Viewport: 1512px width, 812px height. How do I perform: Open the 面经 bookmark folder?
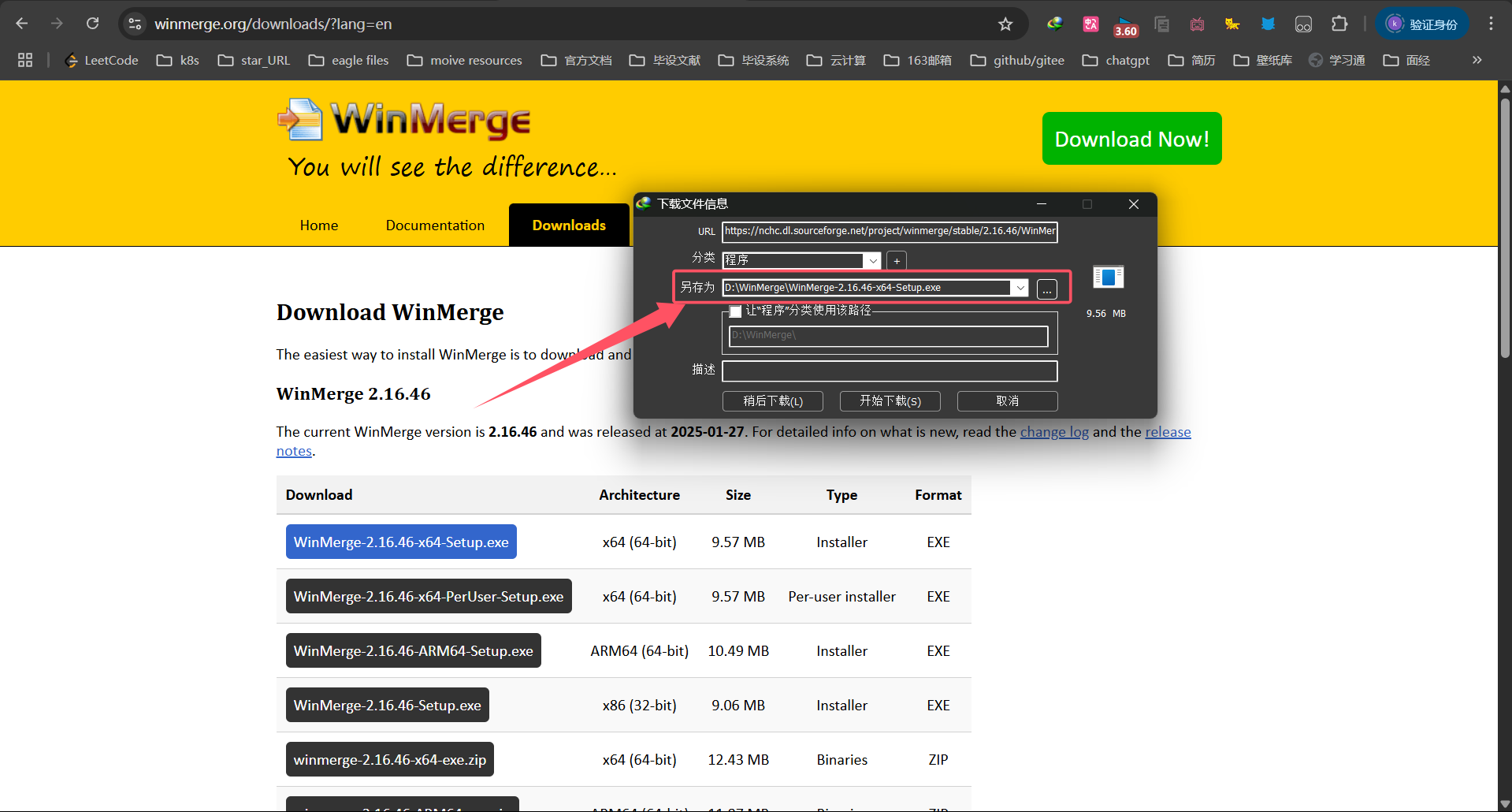click(1406, 60)
